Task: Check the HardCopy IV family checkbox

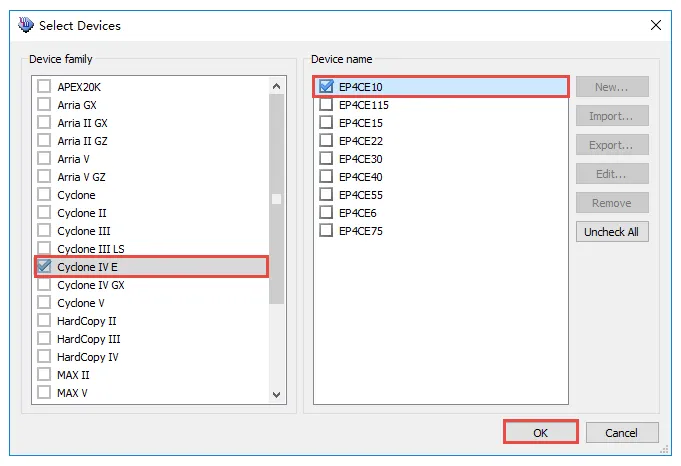Action: (x=44, y=357)
